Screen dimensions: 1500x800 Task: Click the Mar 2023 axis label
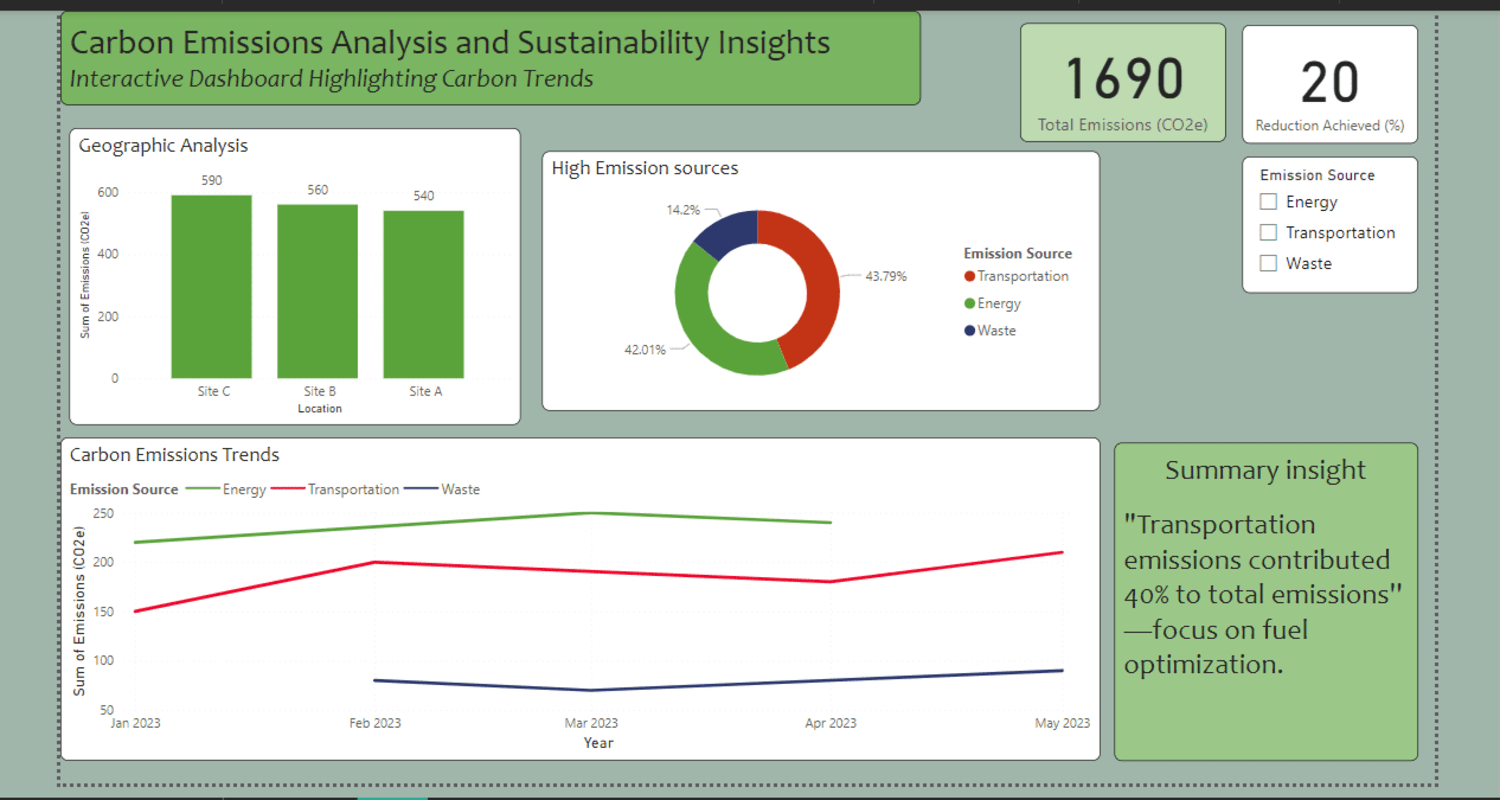[591, 723]
